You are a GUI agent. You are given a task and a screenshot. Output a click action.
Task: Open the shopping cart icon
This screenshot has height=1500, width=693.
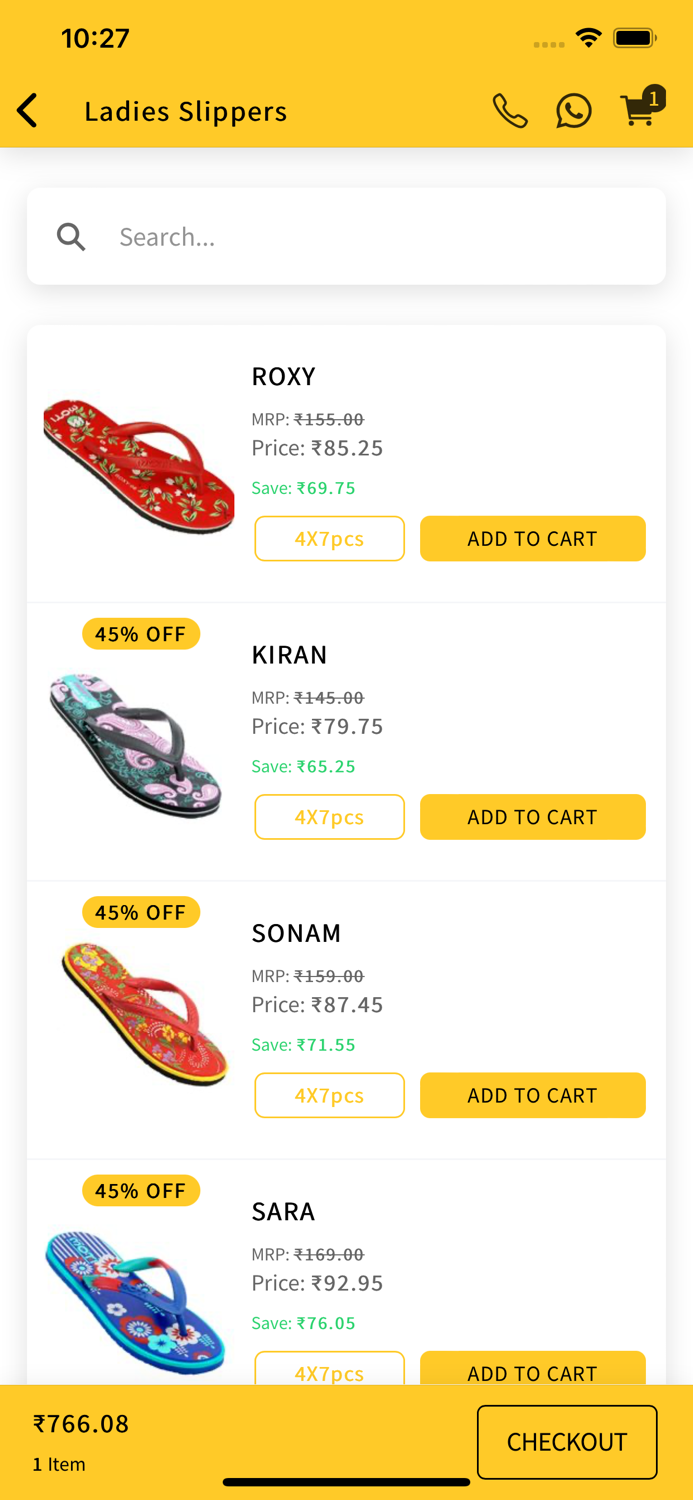click(639, 109)
